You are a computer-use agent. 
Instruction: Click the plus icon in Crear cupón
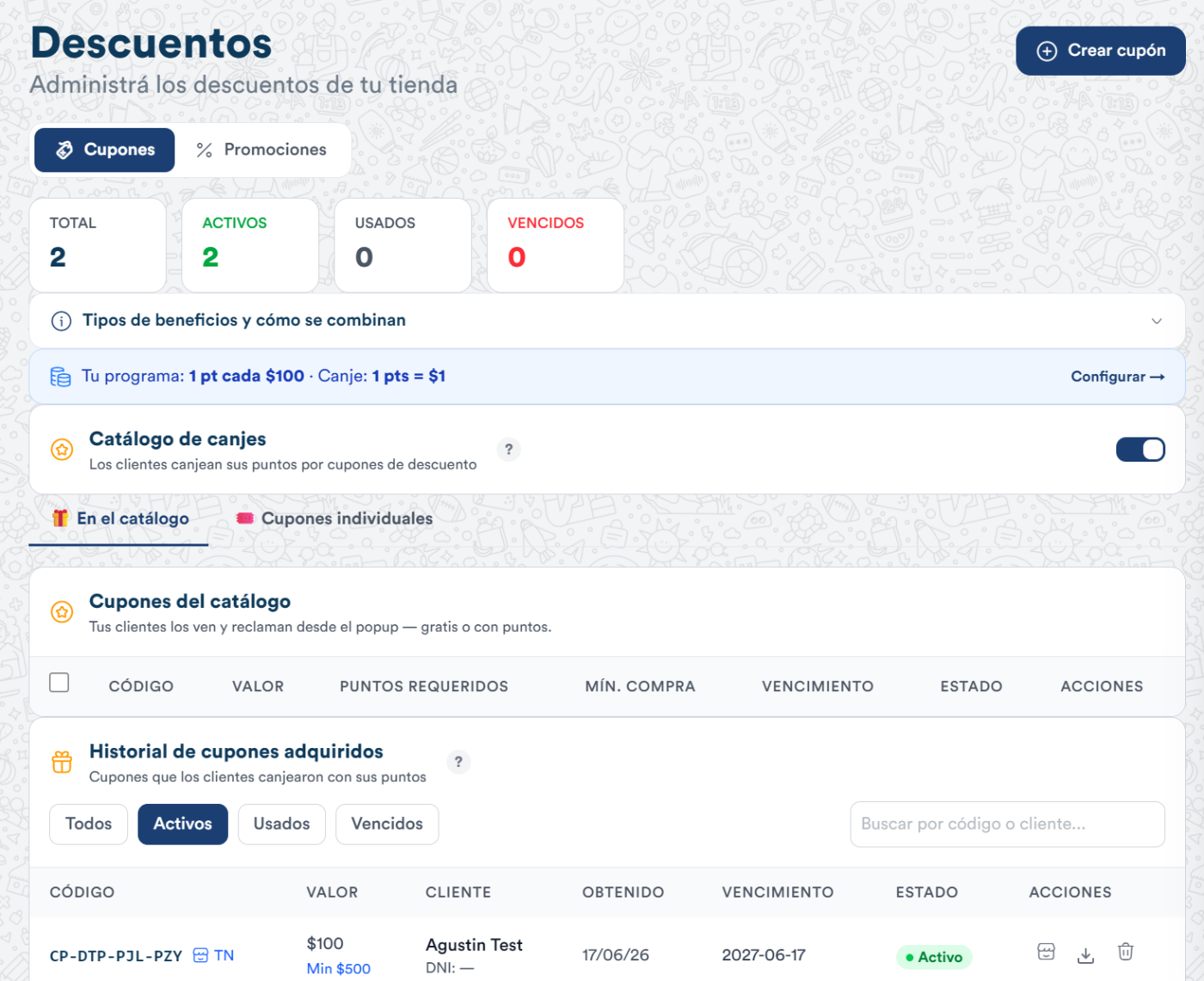pos(1047,52)
